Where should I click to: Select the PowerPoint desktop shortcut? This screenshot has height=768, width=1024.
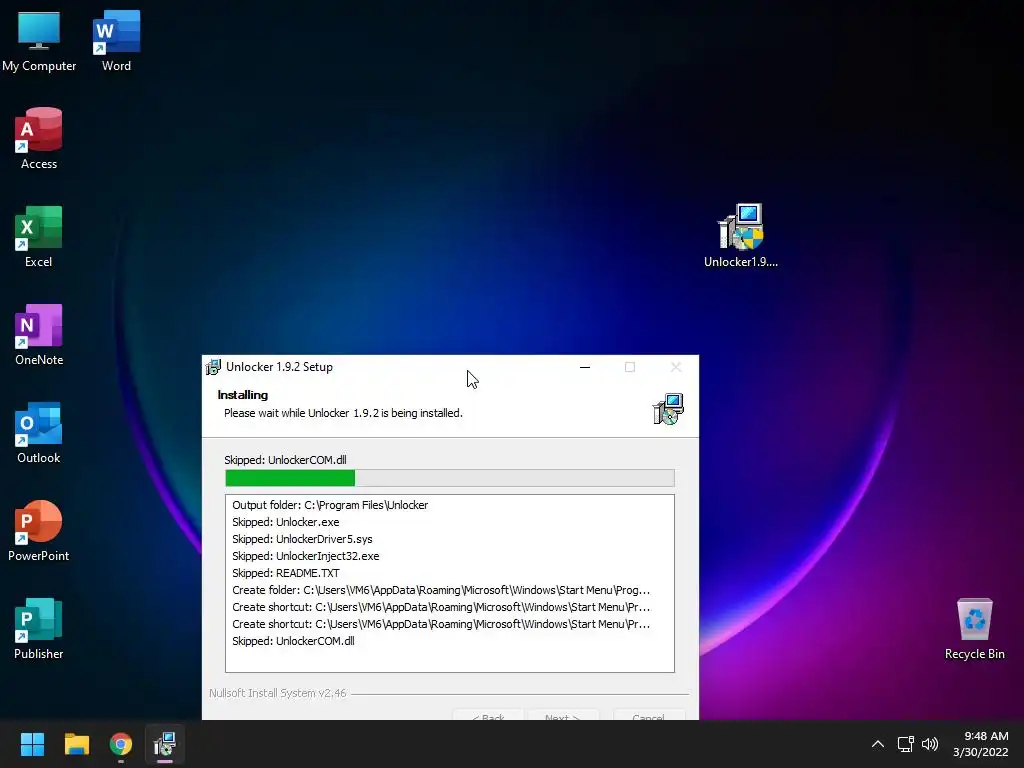pyautogui.click(x=39, y=530)
